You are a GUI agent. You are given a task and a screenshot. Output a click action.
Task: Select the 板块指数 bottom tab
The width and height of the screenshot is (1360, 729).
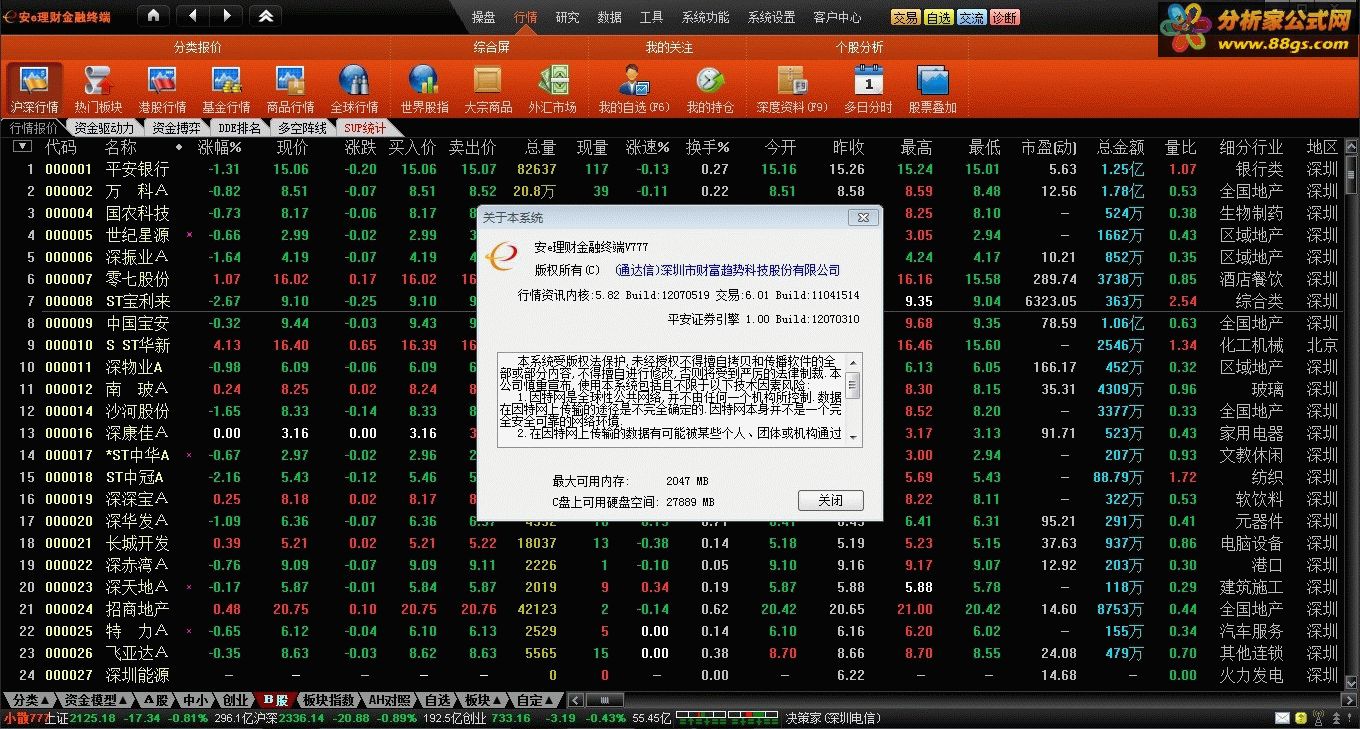tap(328, 700)
